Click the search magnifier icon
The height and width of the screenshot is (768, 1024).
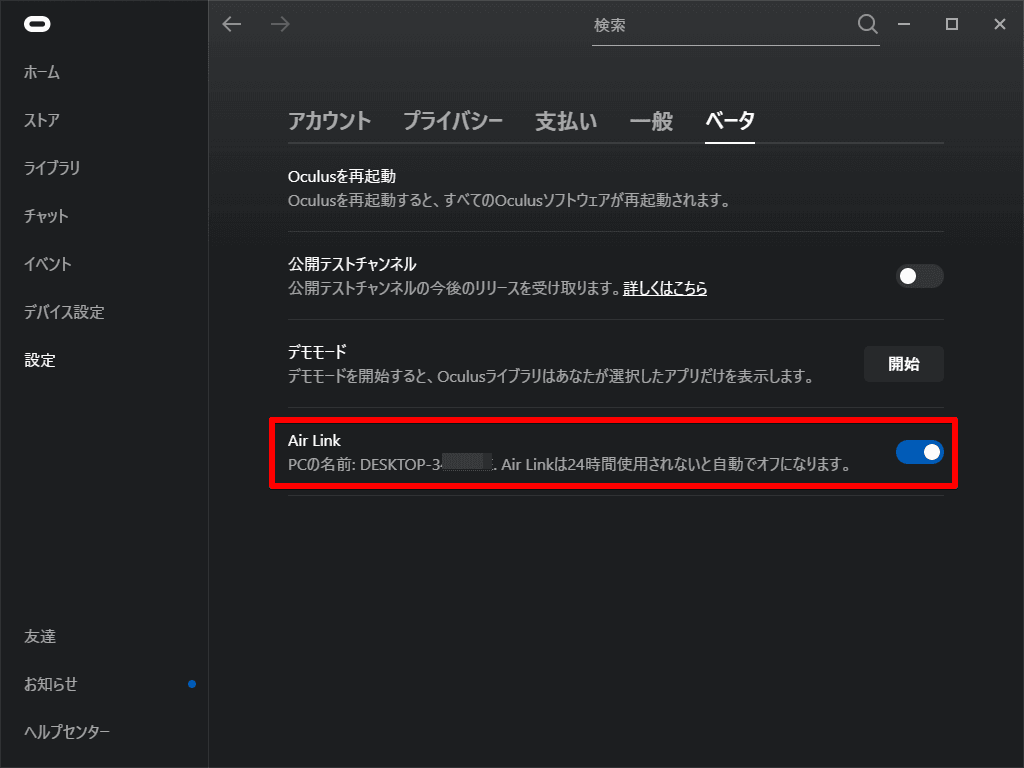point(867,24)
